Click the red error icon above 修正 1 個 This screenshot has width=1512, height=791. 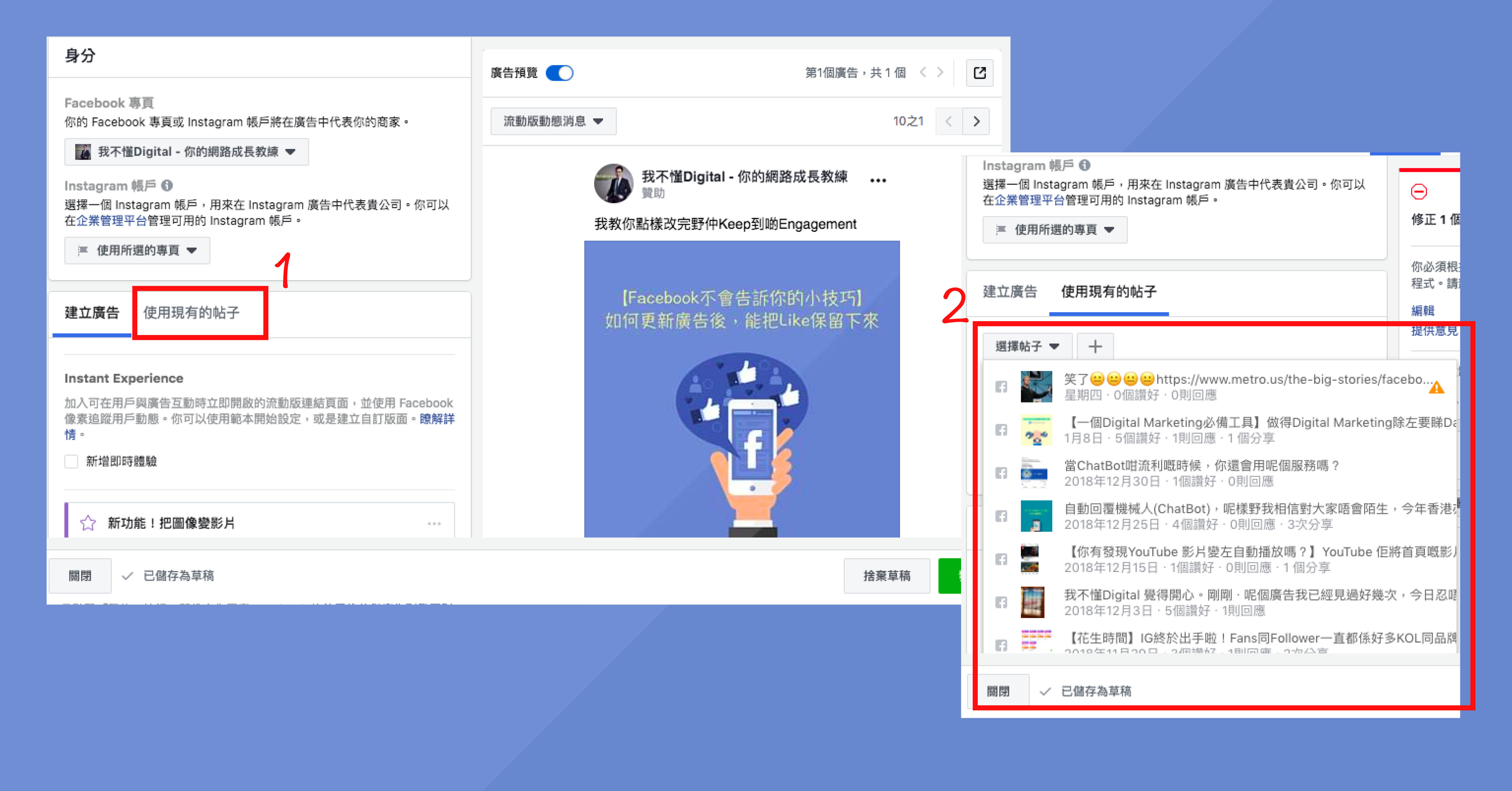point(1419,192)
